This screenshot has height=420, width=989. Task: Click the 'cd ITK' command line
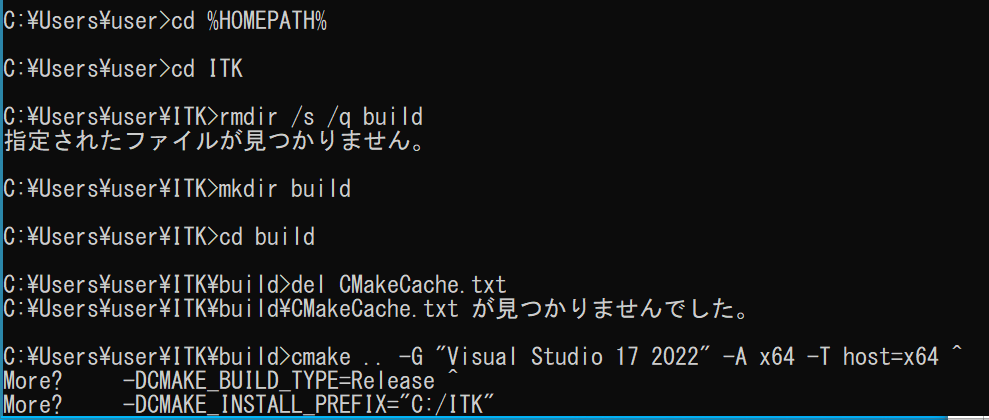(x=201, y=70)
